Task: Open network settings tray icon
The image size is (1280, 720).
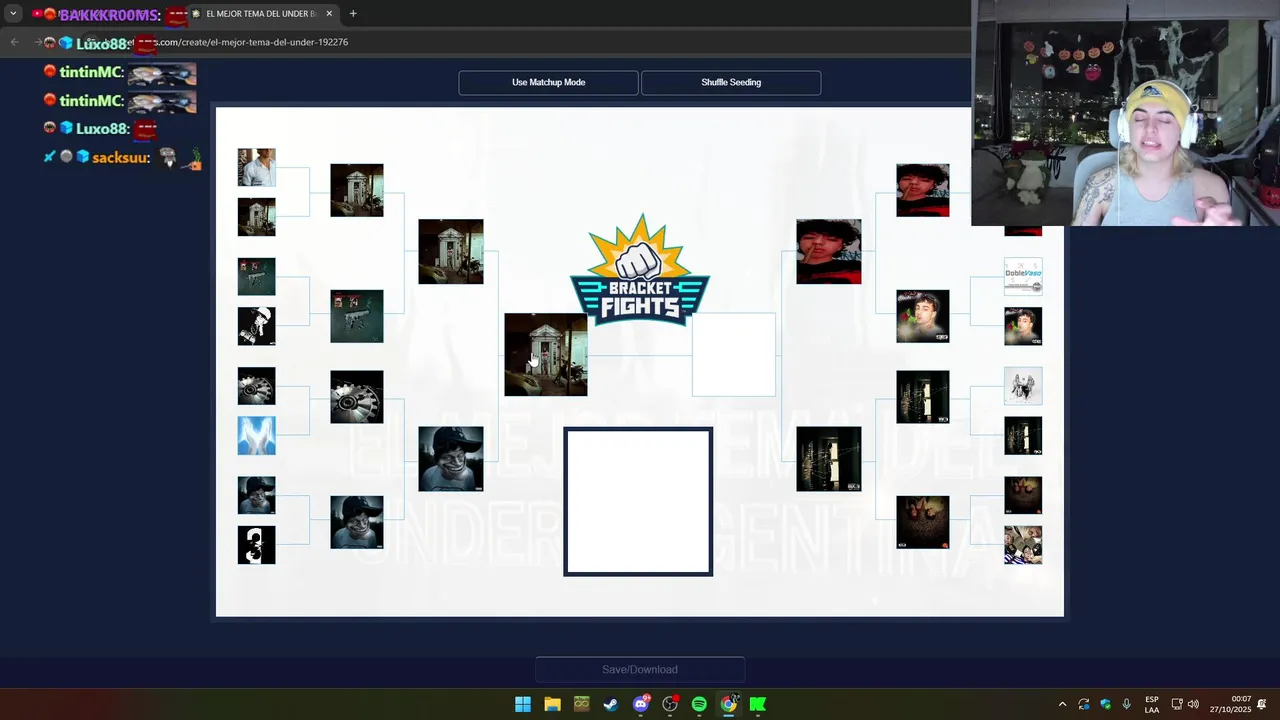Action: point(1177,704)
